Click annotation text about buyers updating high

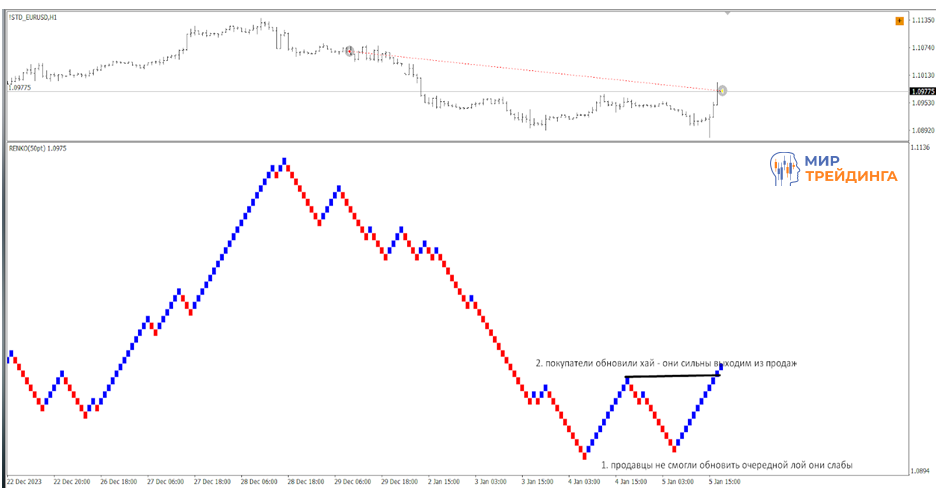666,363
